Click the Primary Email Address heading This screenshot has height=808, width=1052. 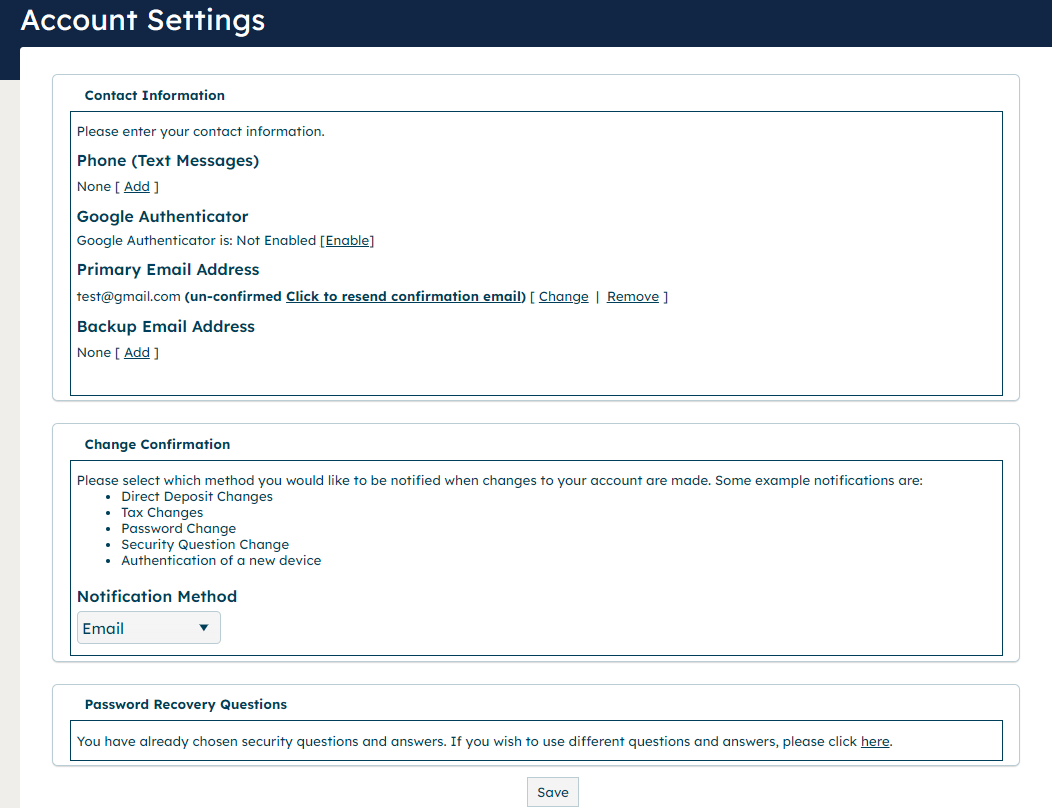click(x=167, y=270)
